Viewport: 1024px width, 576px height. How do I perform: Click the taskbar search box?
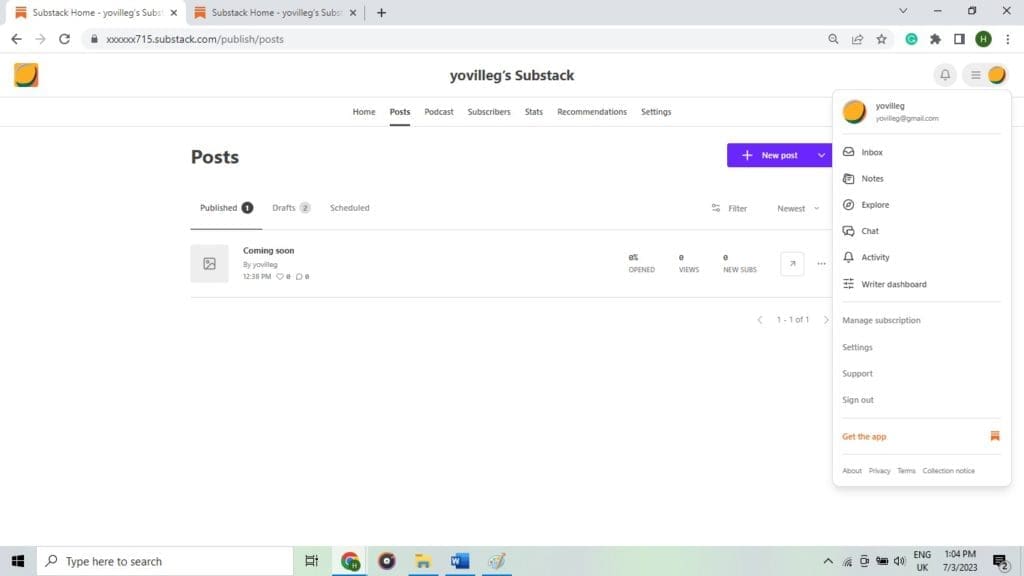click(x=165, y=561)
